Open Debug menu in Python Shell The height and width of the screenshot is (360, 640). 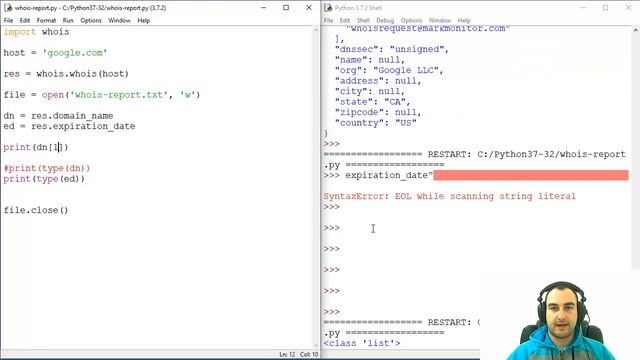click(x=385, y=20)
